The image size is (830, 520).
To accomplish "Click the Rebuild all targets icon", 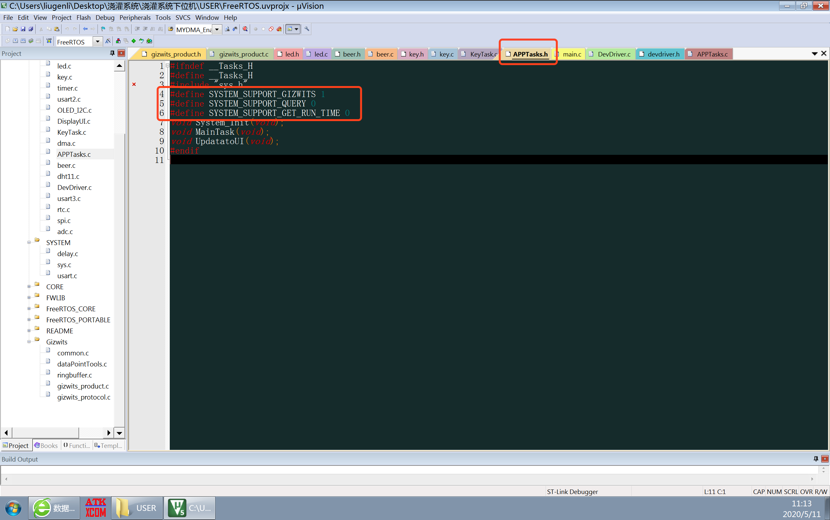I will pos(23,41).
